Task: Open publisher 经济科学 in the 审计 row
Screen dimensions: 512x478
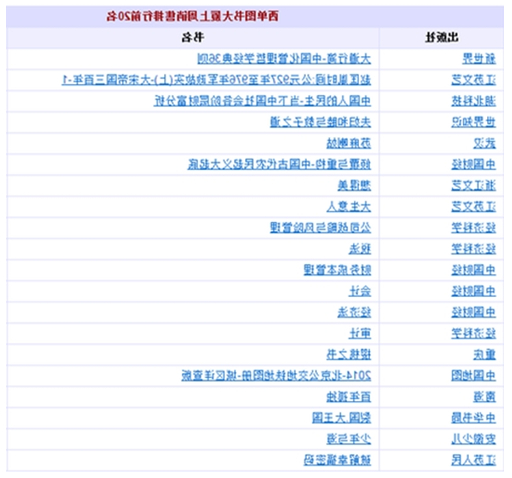Action: (474, 333)
